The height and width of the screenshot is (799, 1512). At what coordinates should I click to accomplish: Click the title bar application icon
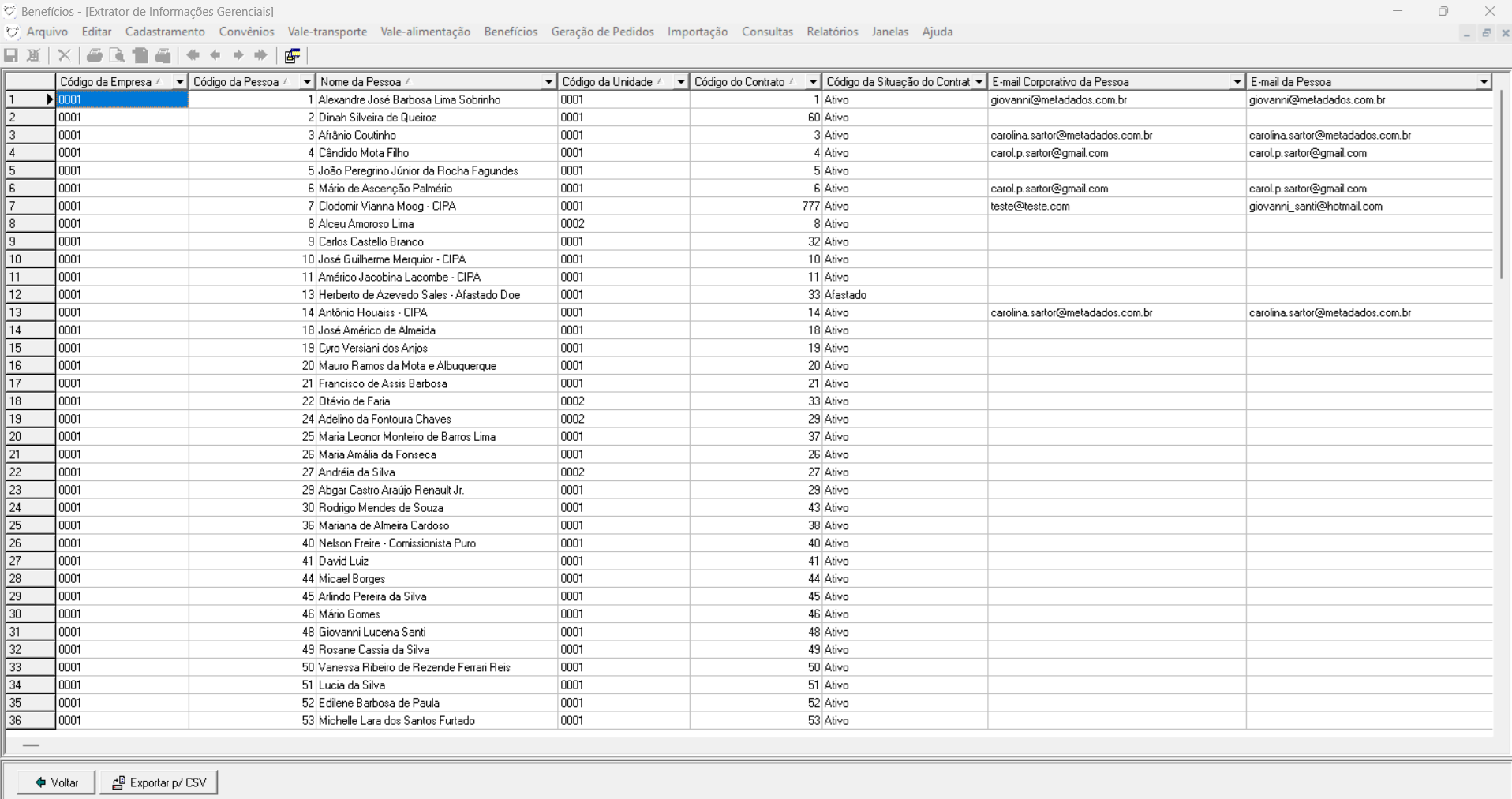10,12
